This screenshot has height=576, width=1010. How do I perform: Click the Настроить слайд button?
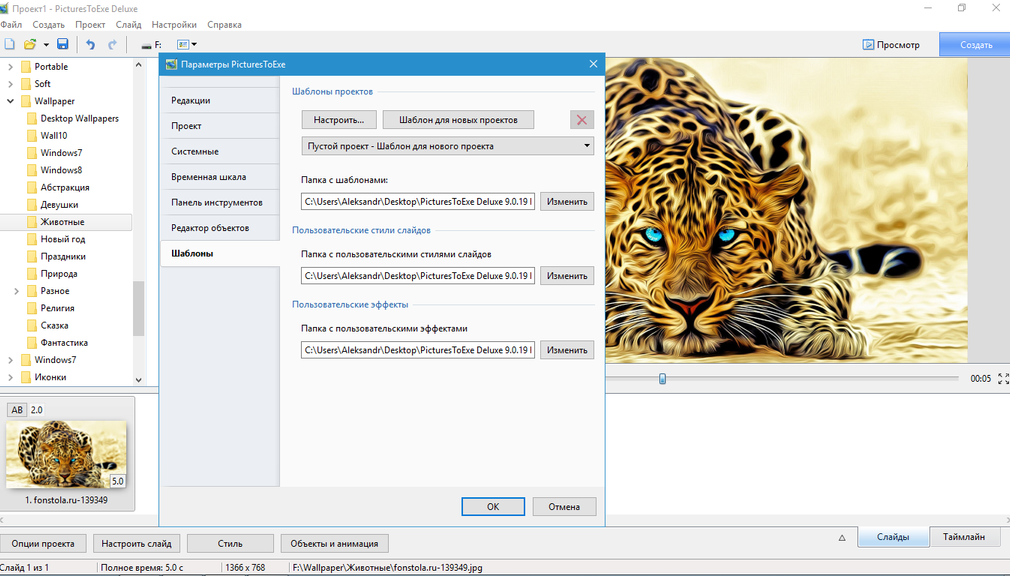(x=137, y=544)
